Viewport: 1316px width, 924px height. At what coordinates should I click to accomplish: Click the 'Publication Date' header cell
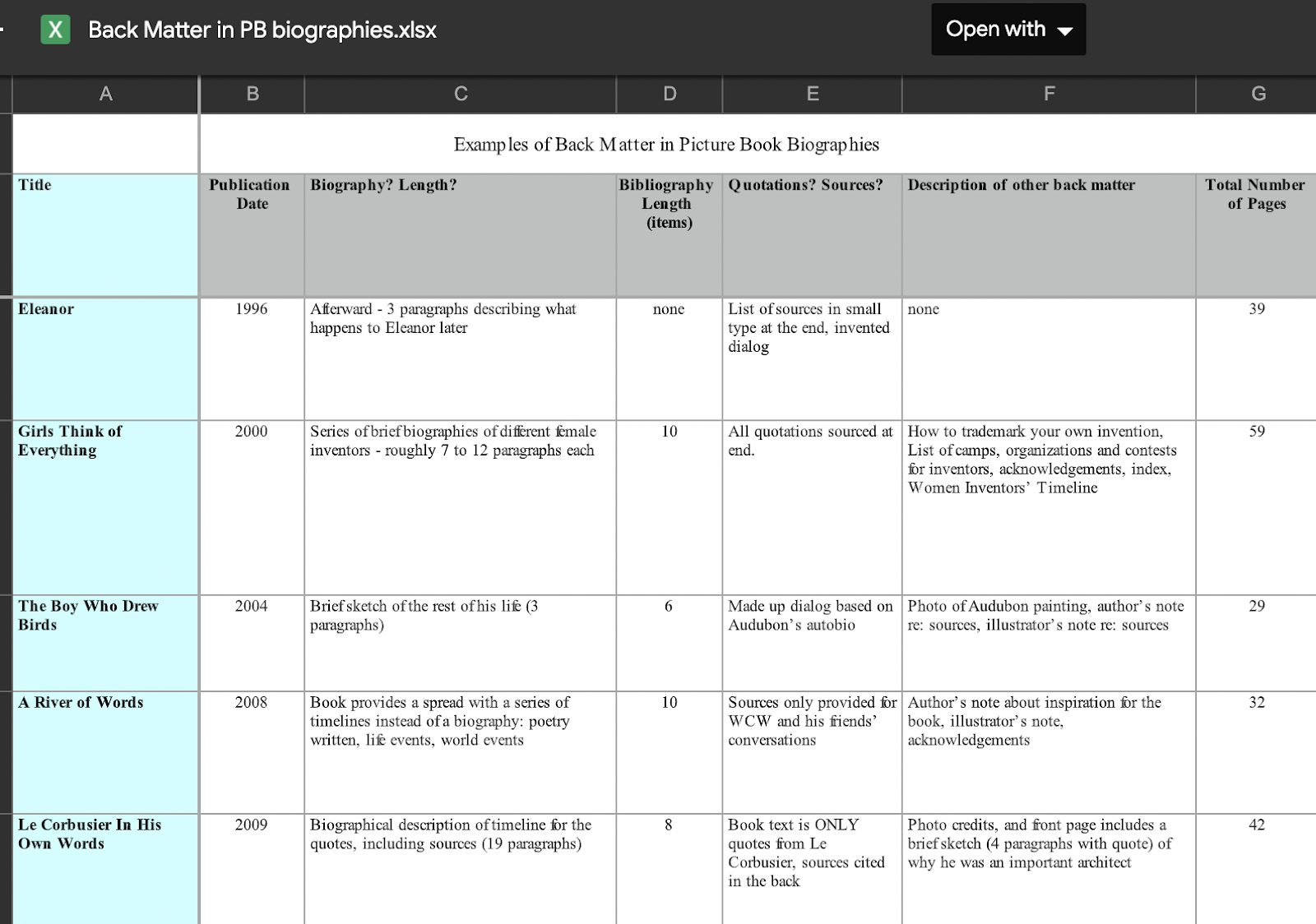click(x=253, y=235)
